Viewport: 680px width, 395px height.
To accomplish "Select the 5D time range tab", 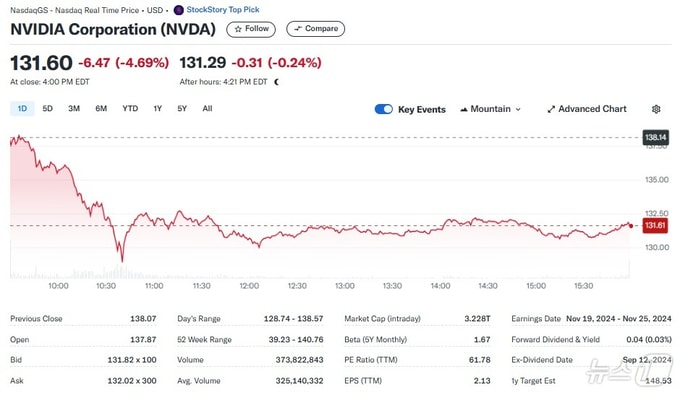I will pos(48,108).
